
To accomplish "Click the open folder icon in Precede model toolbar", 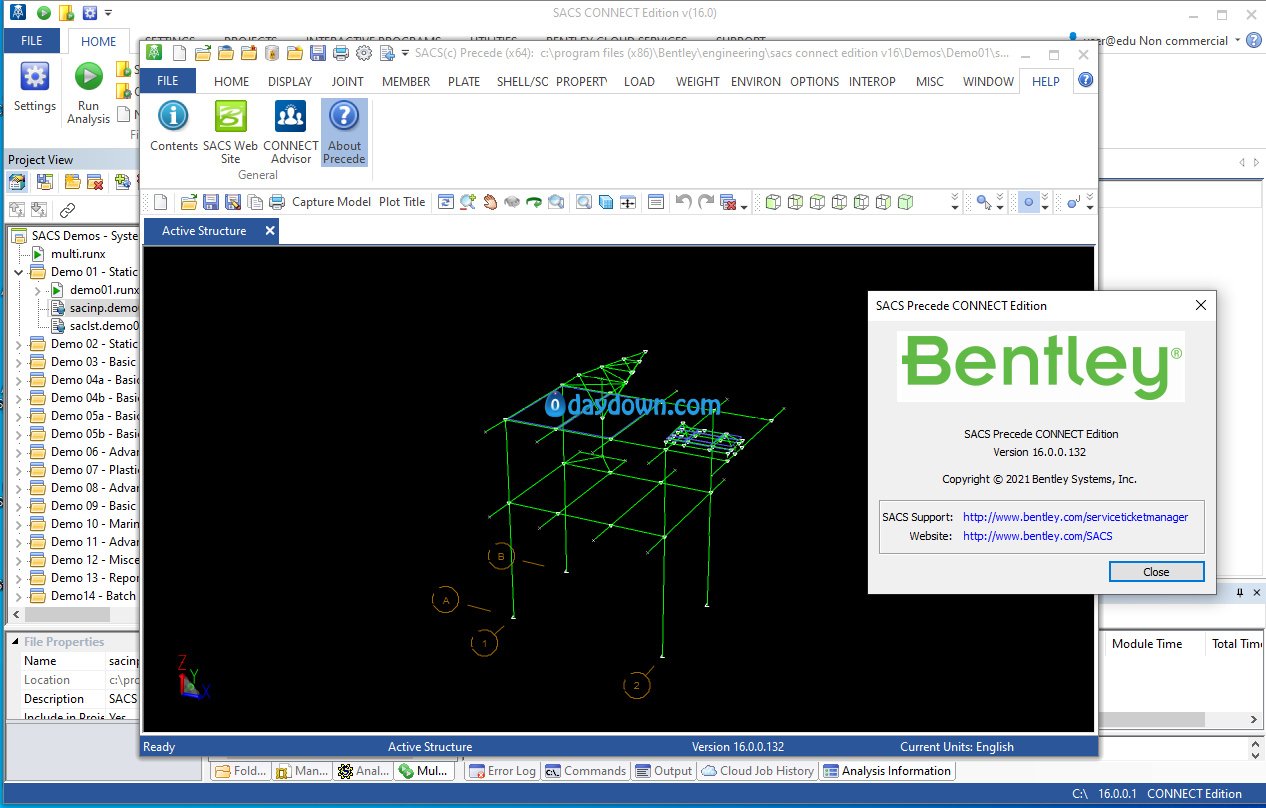I will pos(188,202).
